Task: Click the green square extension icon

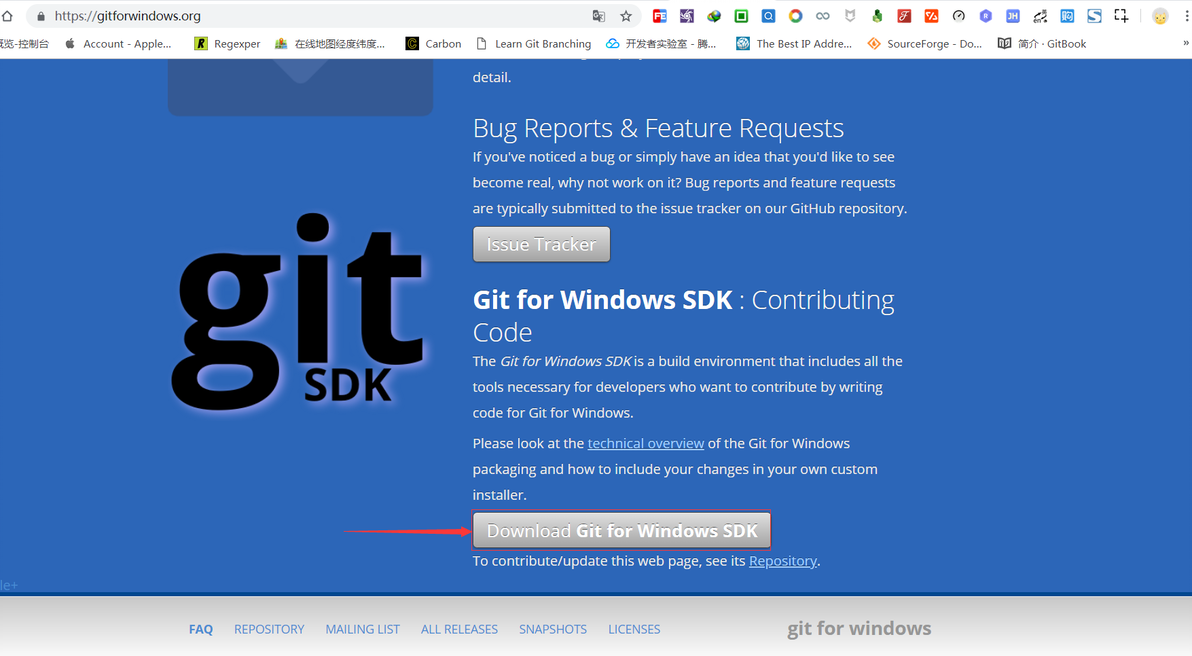Action: point(741,16)
